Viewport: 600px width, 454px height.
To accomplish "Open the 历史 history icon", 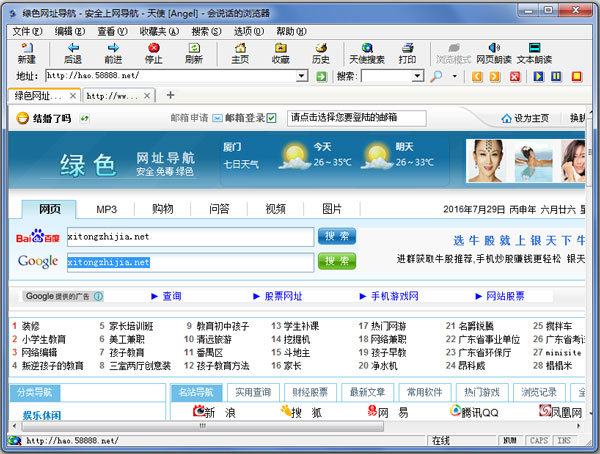I will tap(321, 53).
